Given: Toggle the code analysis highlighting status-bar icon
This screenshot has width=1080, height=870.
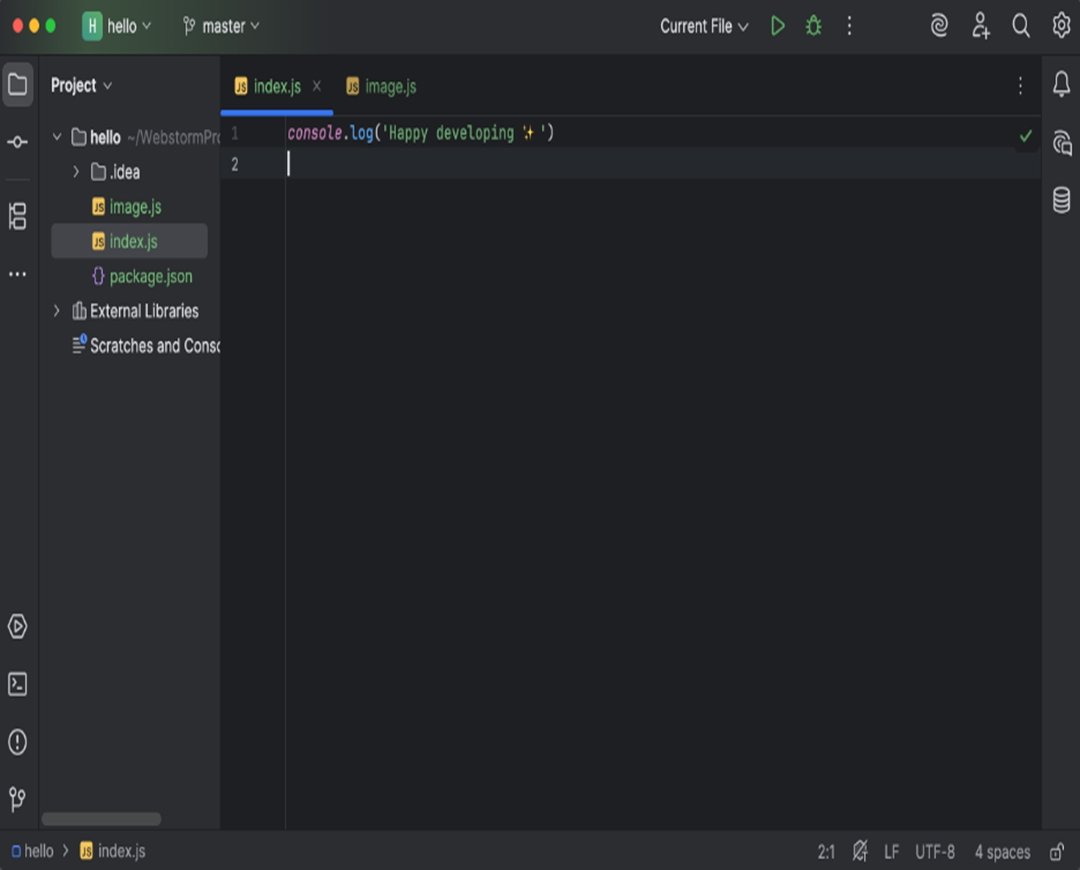Looking at the screenshot, I should [x=860, y=852].
